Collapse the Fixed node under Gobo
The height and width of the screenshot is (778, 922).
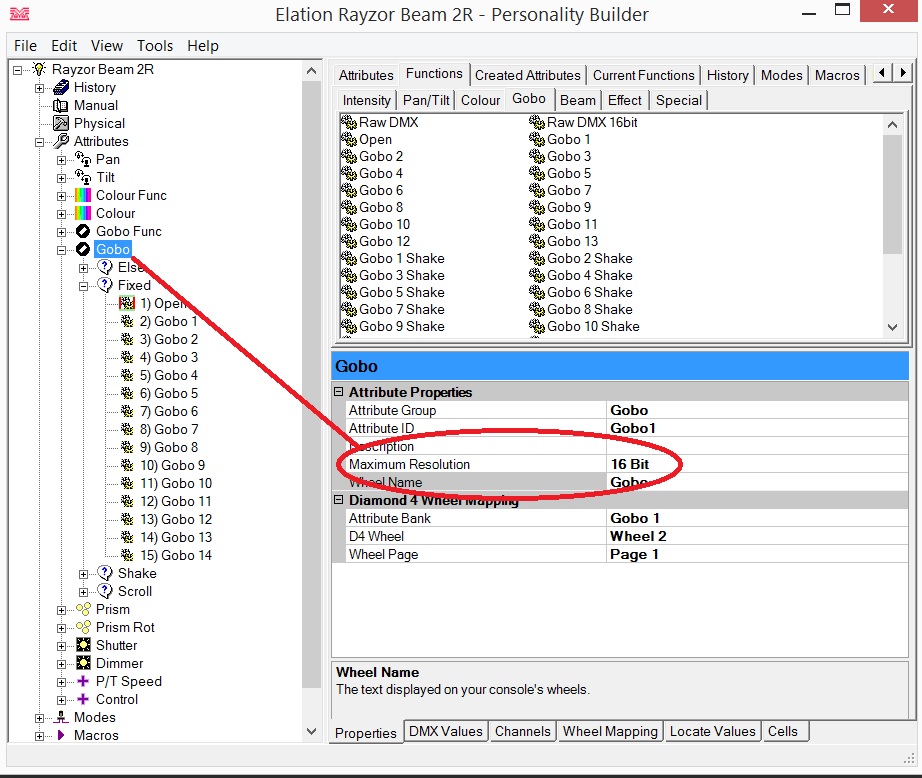pos(83,286)
